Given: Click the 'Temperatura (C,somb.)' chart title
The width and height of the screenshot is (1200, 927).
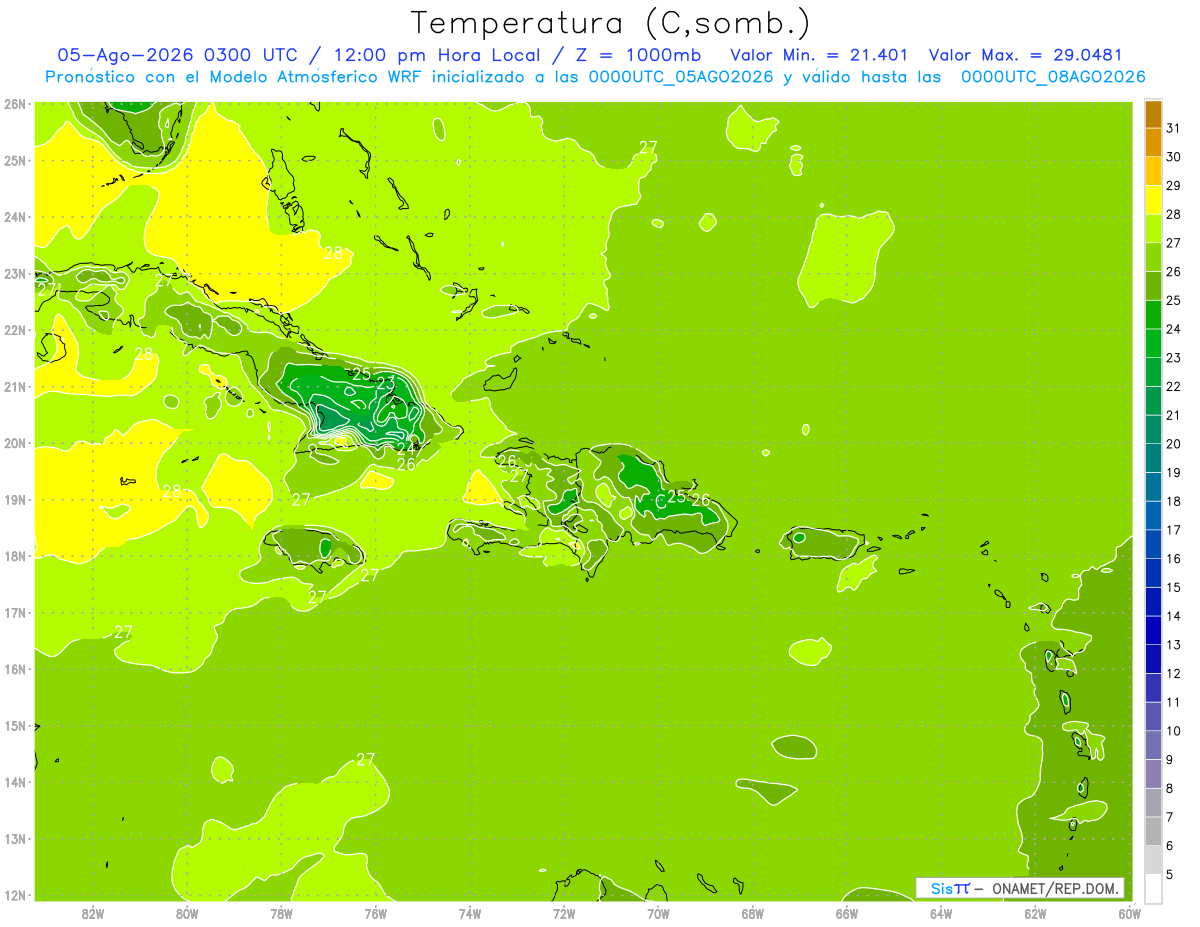Looking at the screenshot, I should (611, 23).
